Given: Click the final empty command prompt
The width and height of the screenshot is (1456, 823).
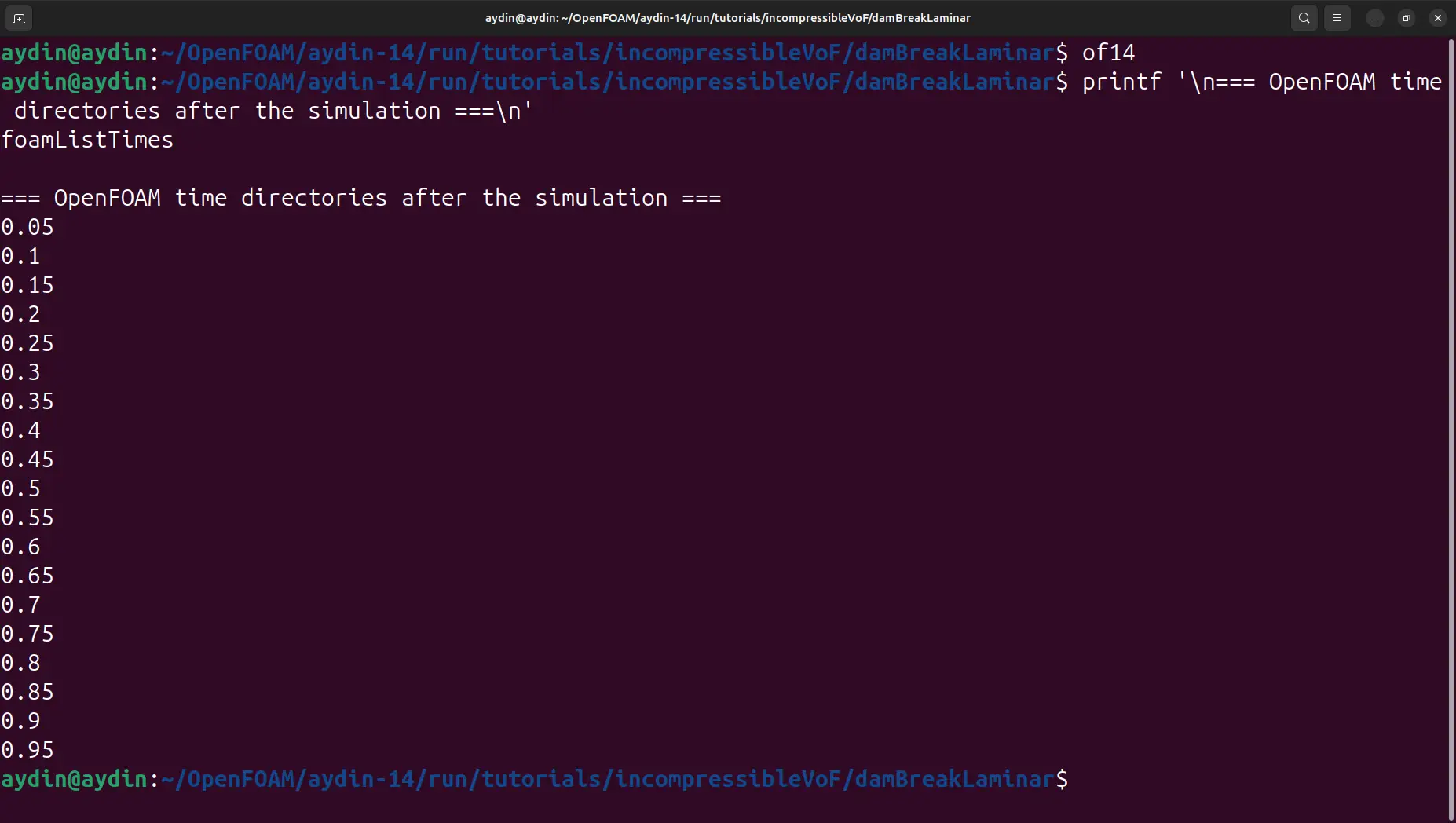Looking at the screenshot, I should pos(535,779).
